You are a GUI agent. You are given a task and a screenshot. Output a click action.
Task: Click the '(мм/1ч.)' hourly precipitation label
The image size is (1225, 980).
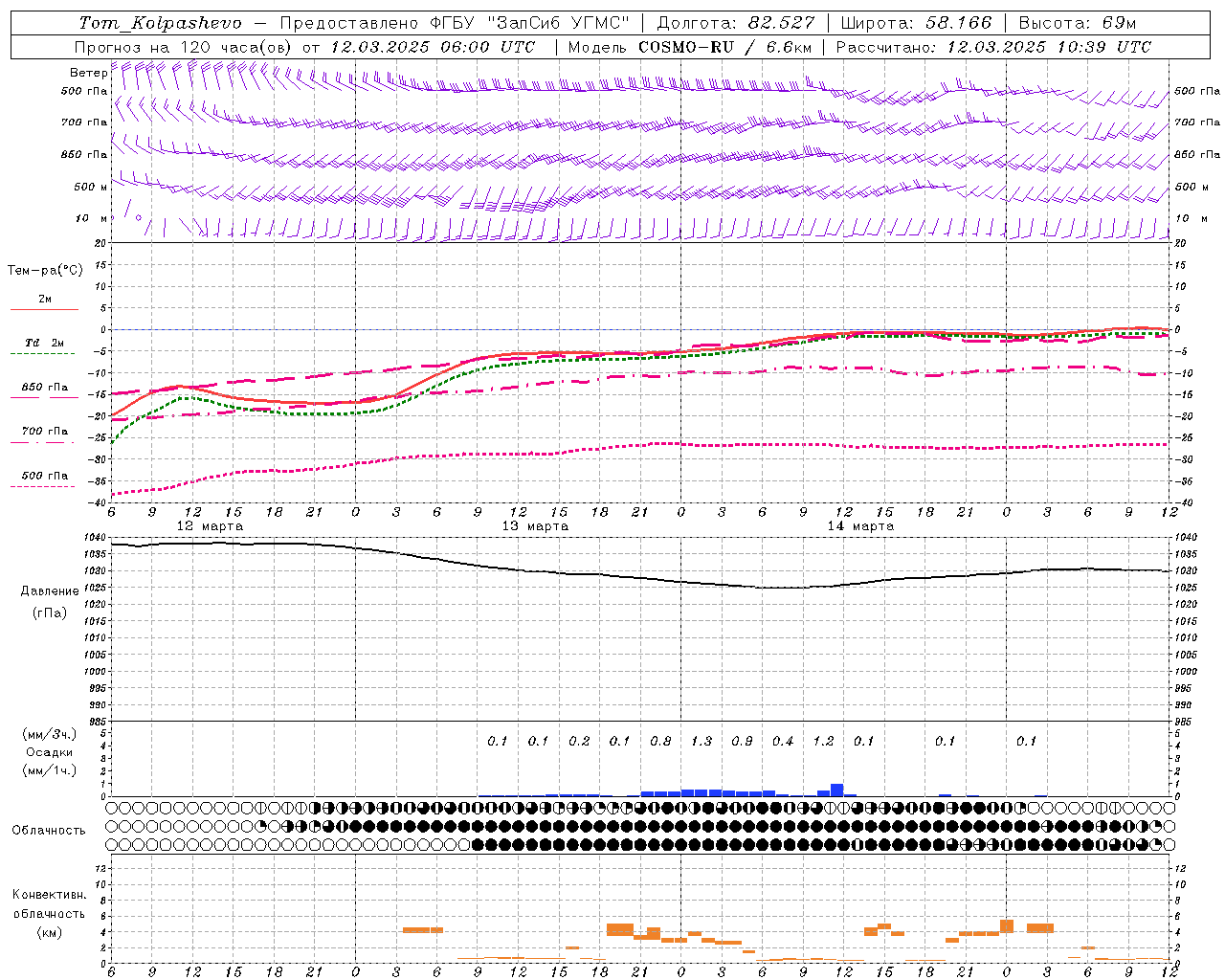click(x=50, y=770)
